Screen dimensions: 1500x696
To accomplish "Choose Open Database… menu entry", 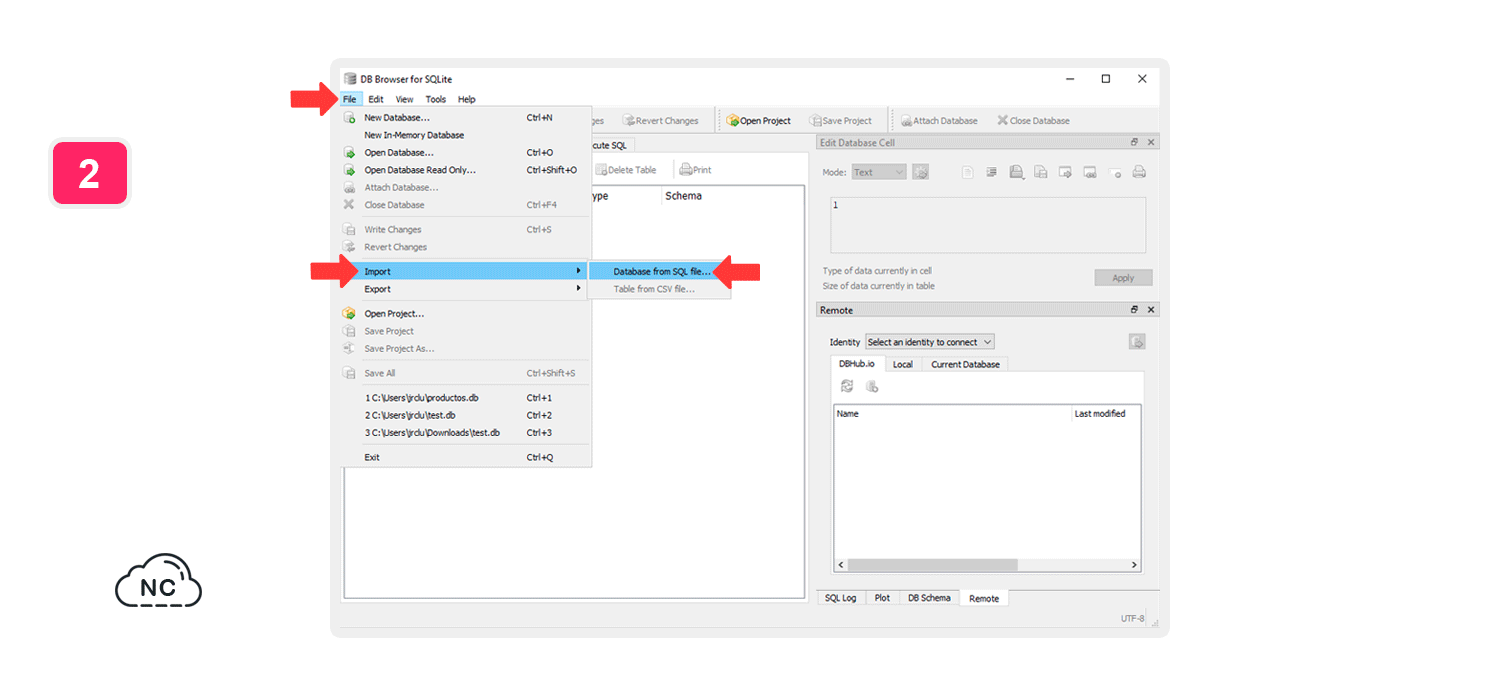I will click(466, 153).
